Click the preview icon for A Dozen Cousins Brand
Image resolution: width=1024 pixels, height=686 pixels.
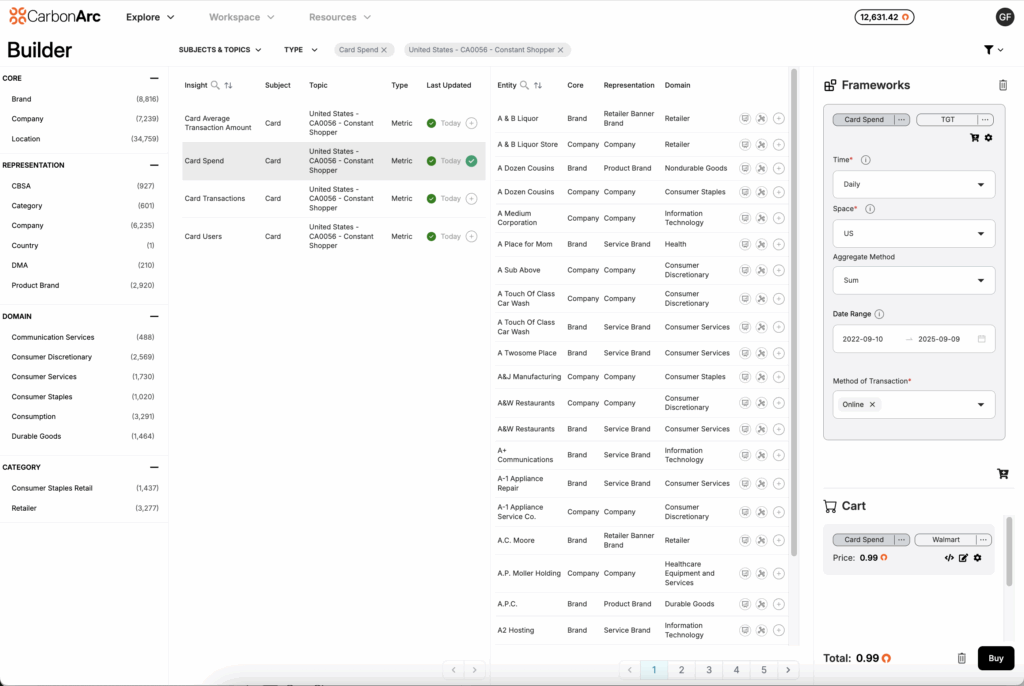[x=744, y=168]
